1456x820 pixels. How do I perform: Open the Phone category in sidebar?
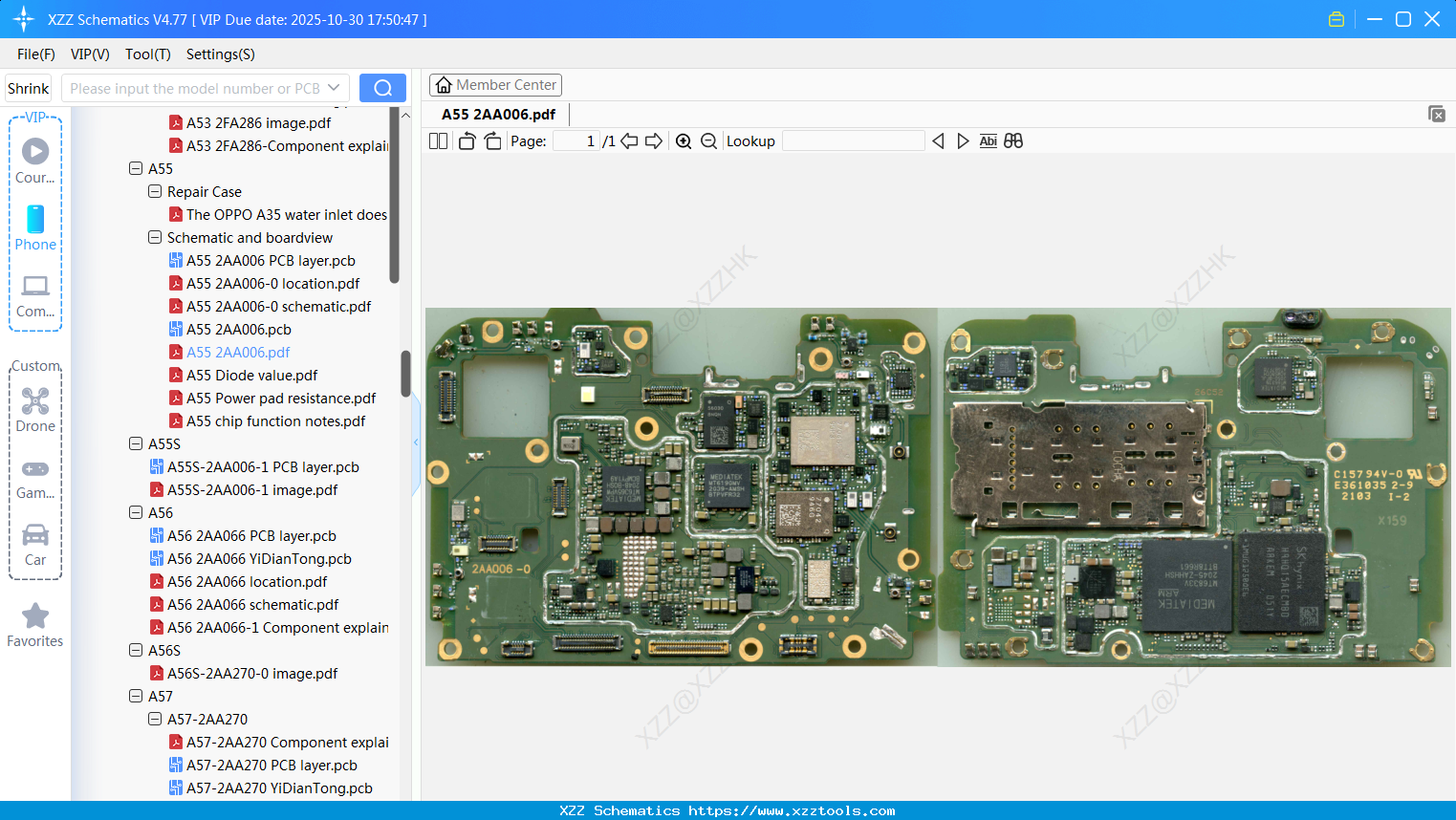click(35, 228)
